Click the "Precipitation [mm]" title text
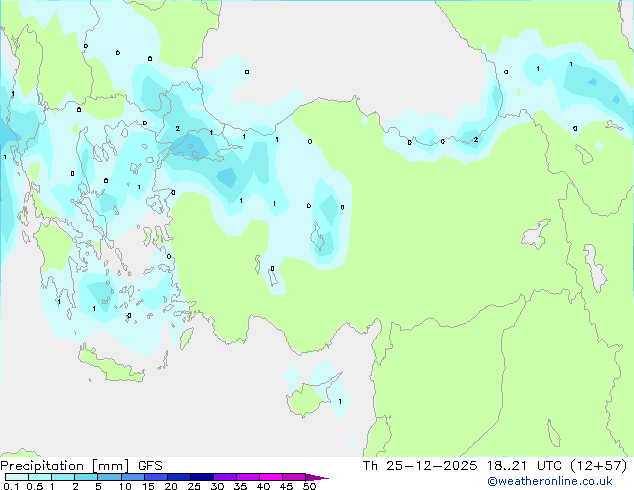 (x=65, y=466)
